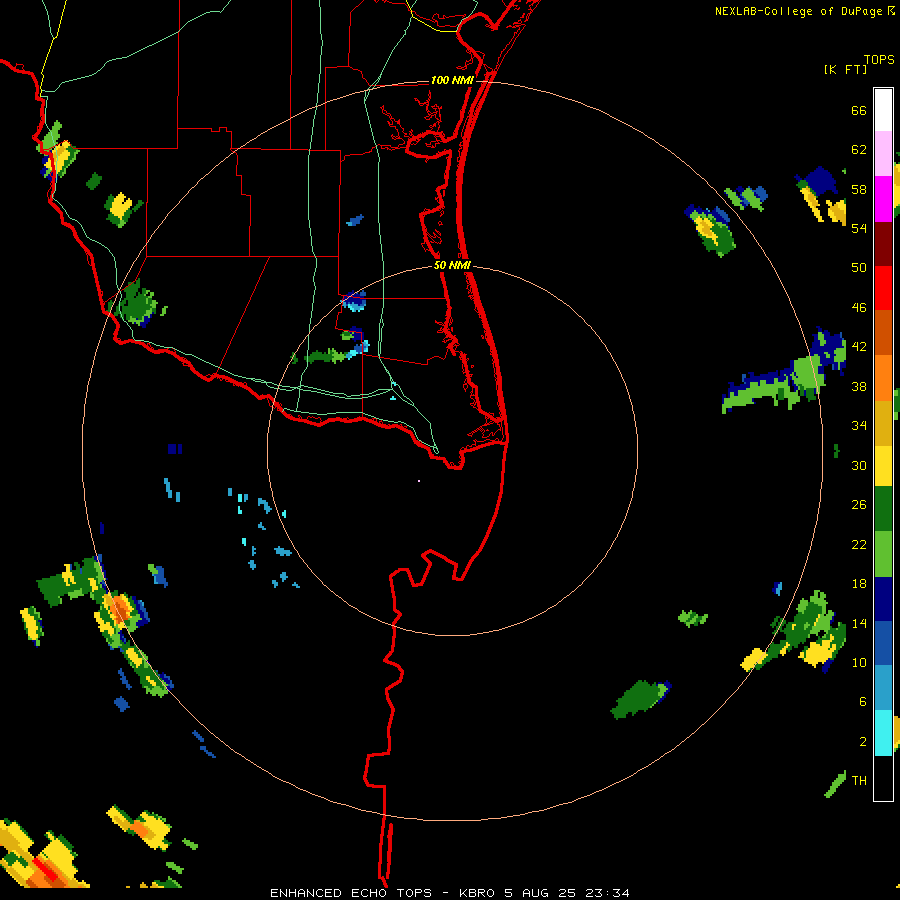
Task: Select the cyan legend swatch
Action: (x=883, y=733)
